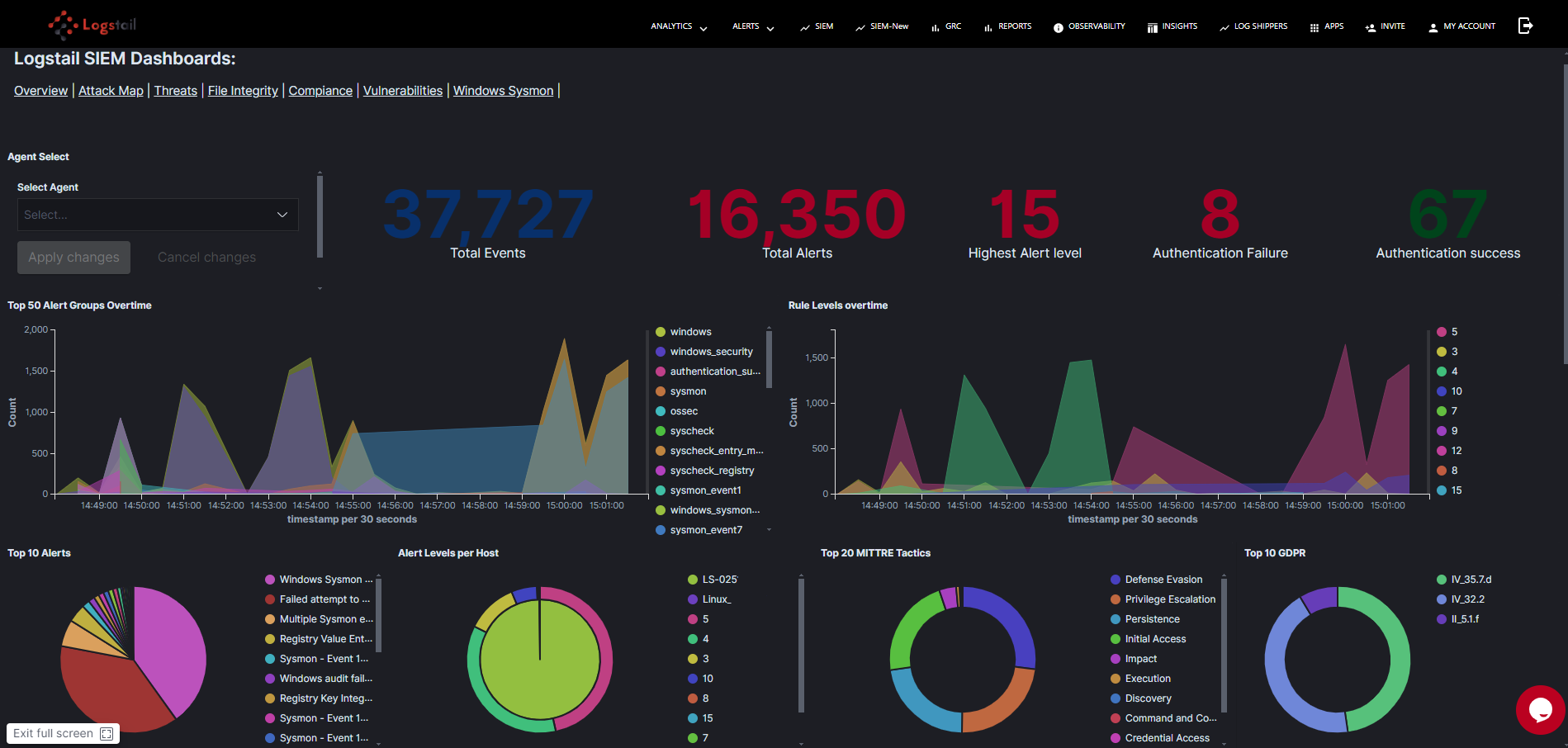
Task: Open the Reports menu item
Action: pyautogui.click(x=1007, y=26)
